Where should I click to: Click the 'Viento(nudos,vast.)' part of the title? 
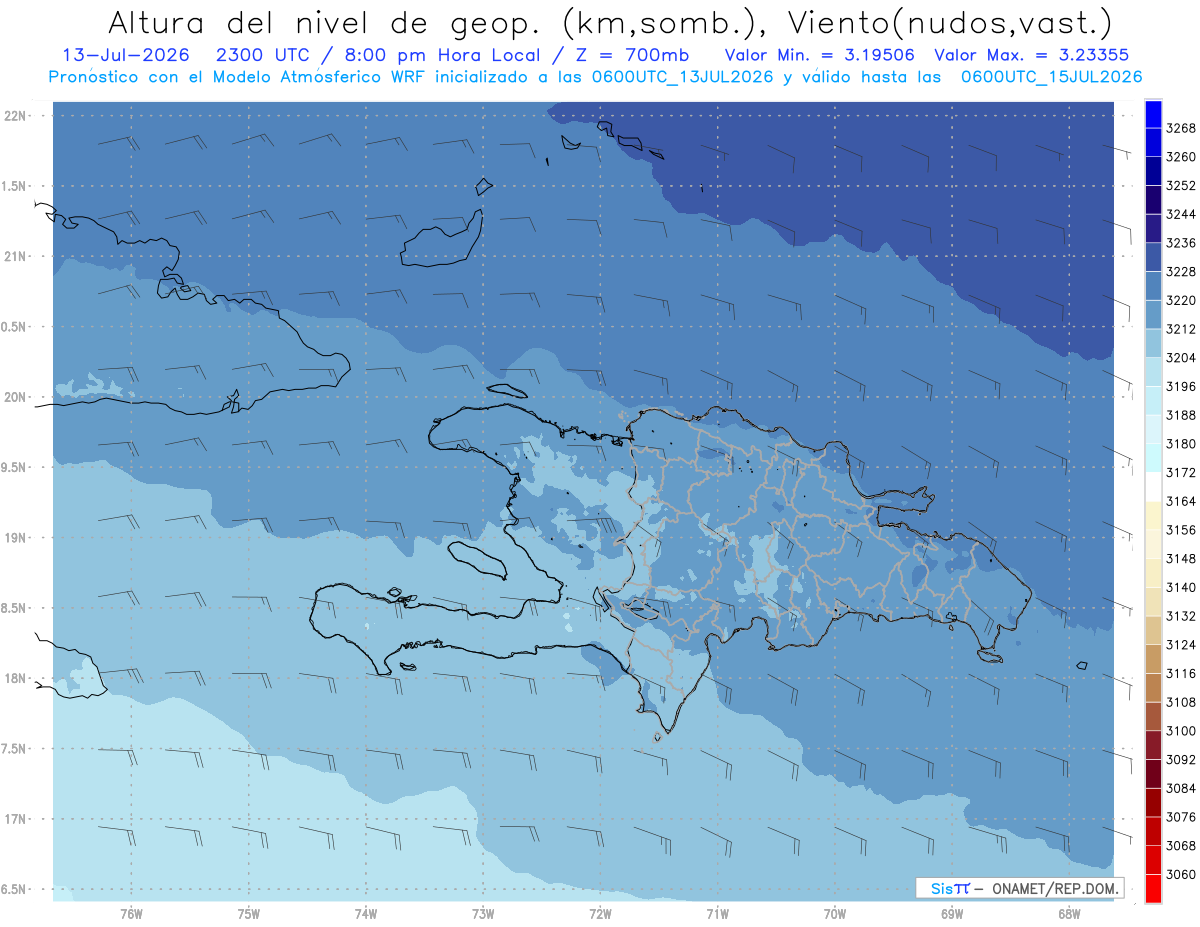949,22
